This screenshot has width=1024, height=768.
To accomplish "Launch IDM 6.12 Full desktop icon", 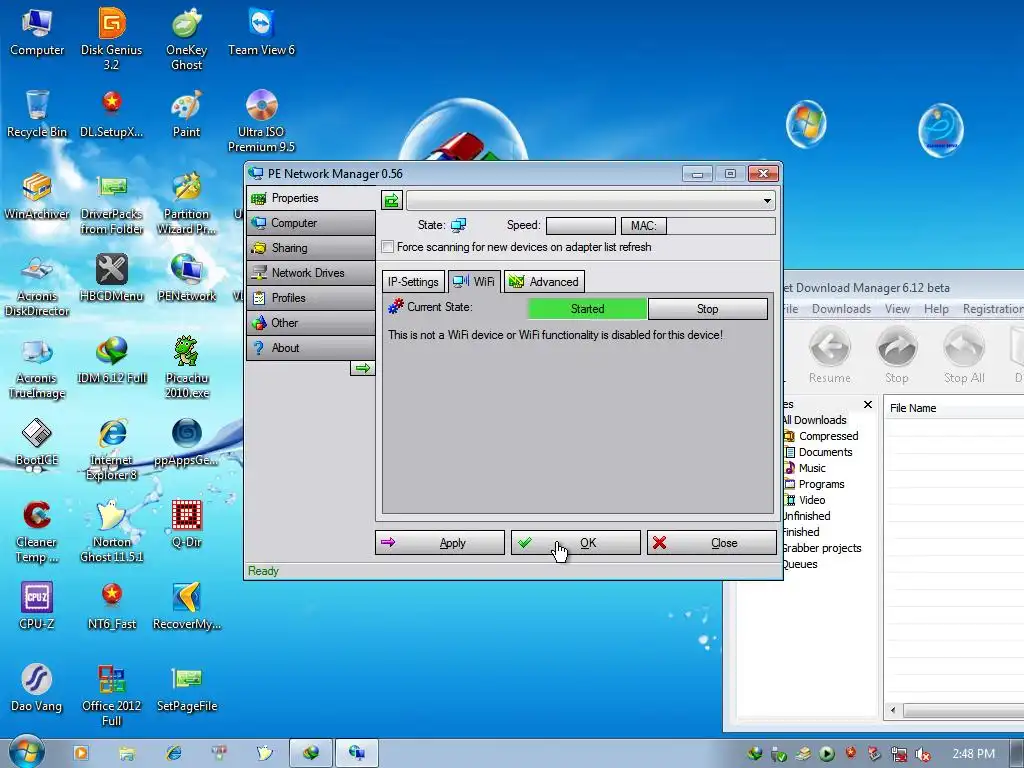I will [x=112, y=360].
